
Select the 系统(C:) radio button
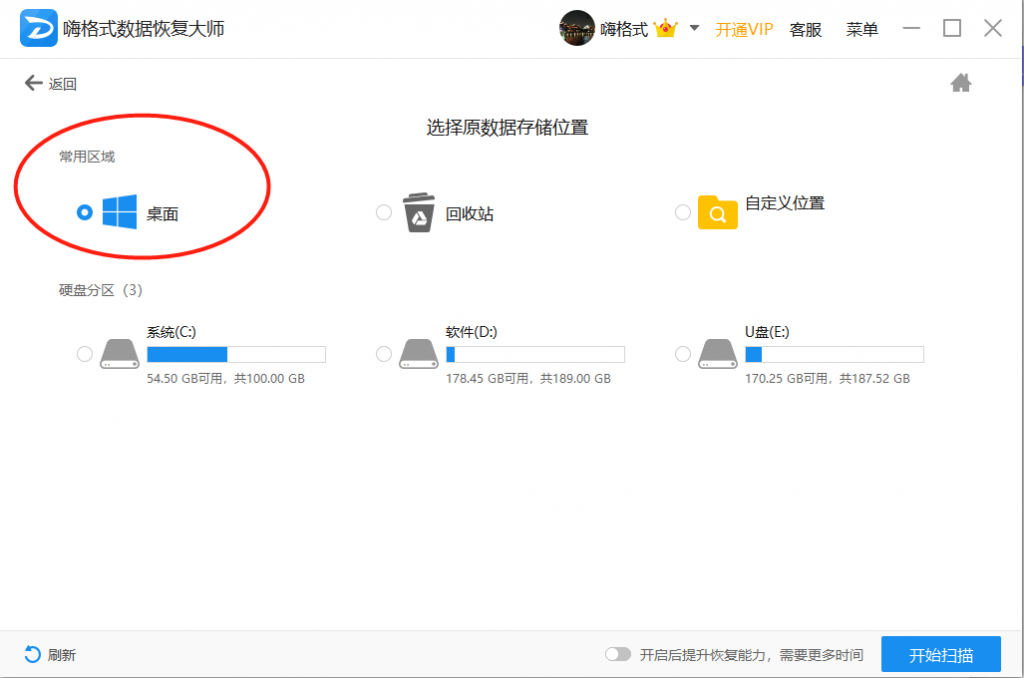(84, 354)
